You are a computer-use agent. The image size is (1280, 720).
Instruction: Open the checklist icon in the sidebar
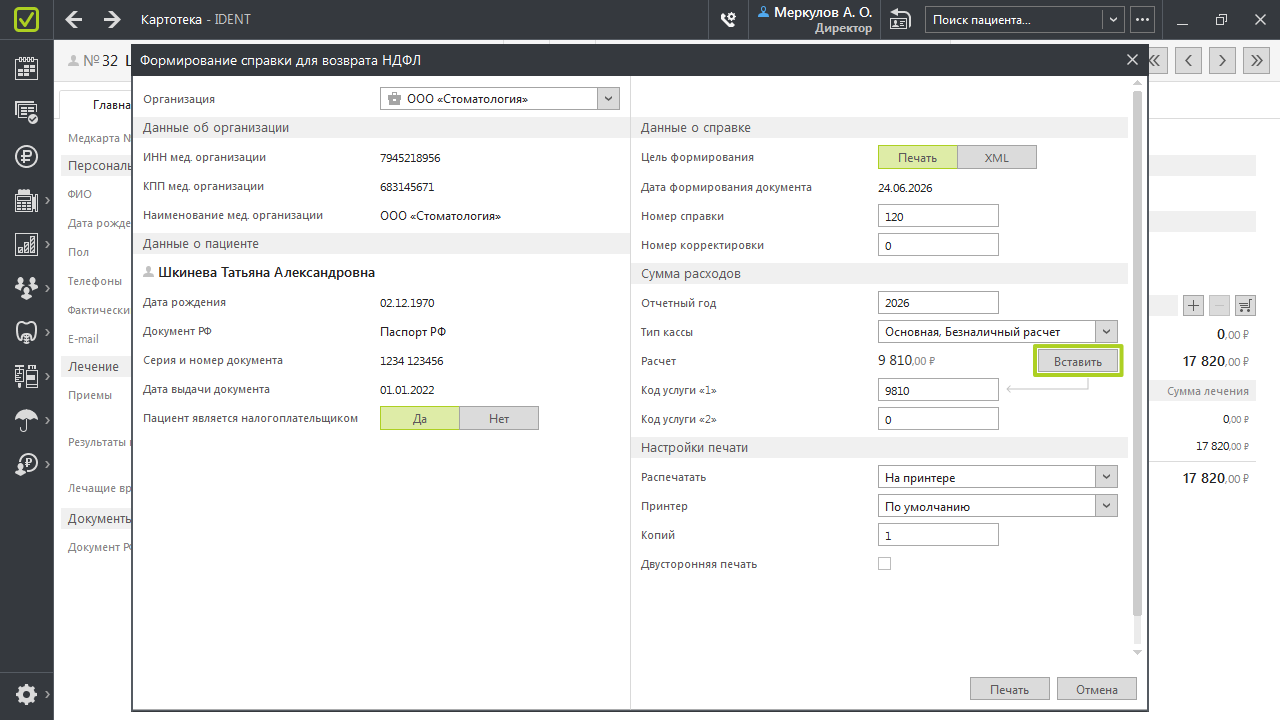(26, 112)
